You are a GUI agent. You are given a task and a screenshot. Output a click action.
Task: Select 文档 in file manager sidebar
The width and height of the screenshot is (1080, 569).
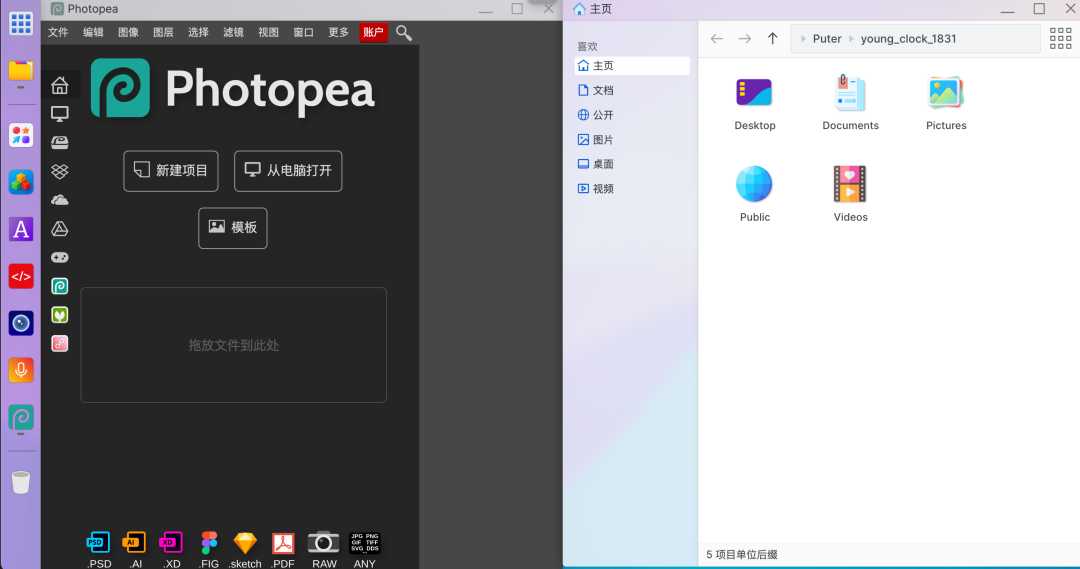click(x=632, y=90)
